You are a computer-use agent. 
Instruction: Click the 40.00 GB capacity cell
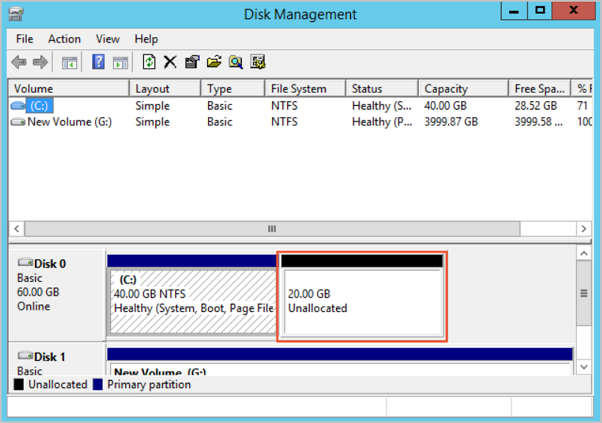tap(445, 106)
